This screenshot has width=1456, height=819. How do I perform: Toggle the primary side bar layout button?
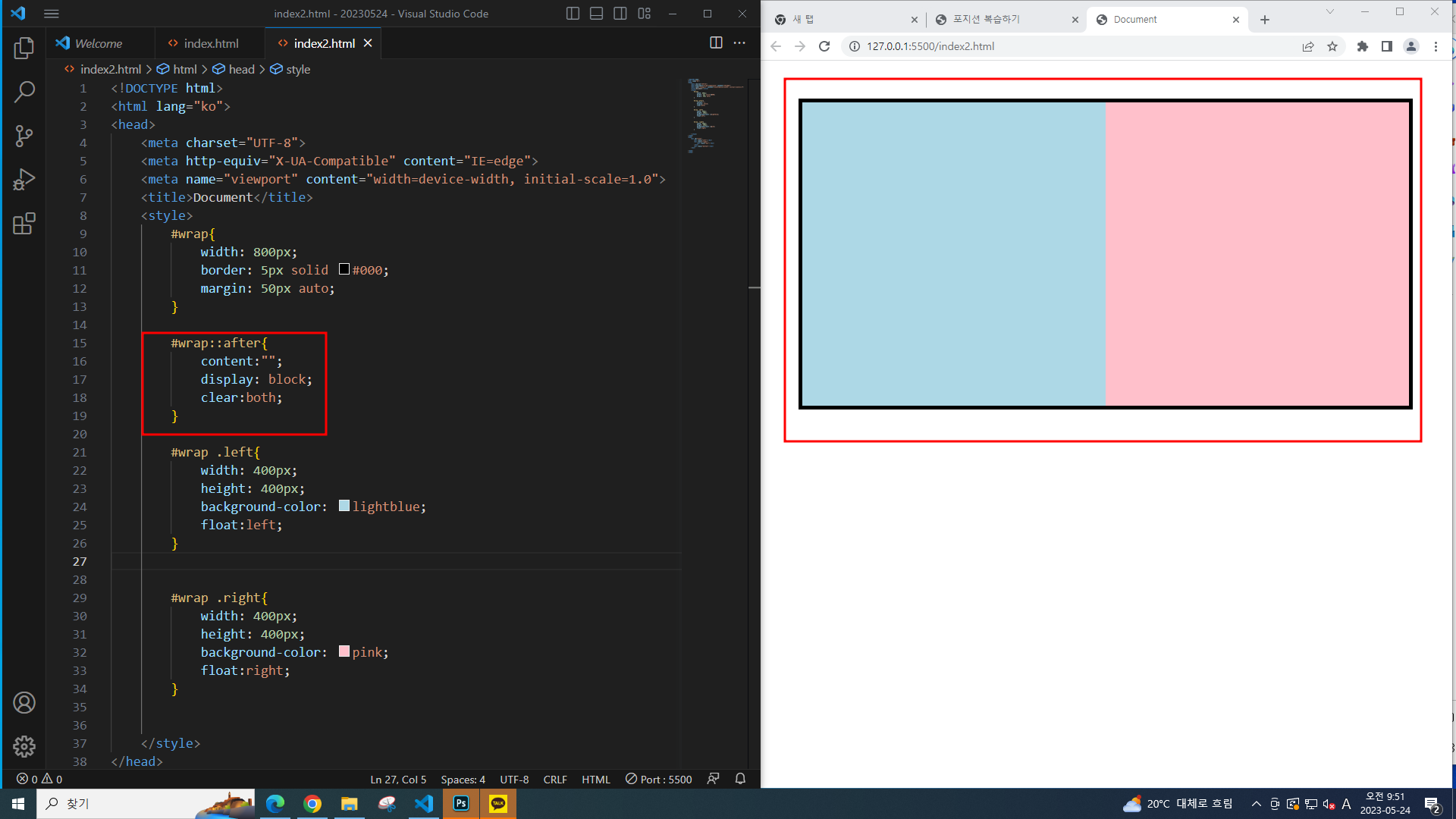coord(573,14)
